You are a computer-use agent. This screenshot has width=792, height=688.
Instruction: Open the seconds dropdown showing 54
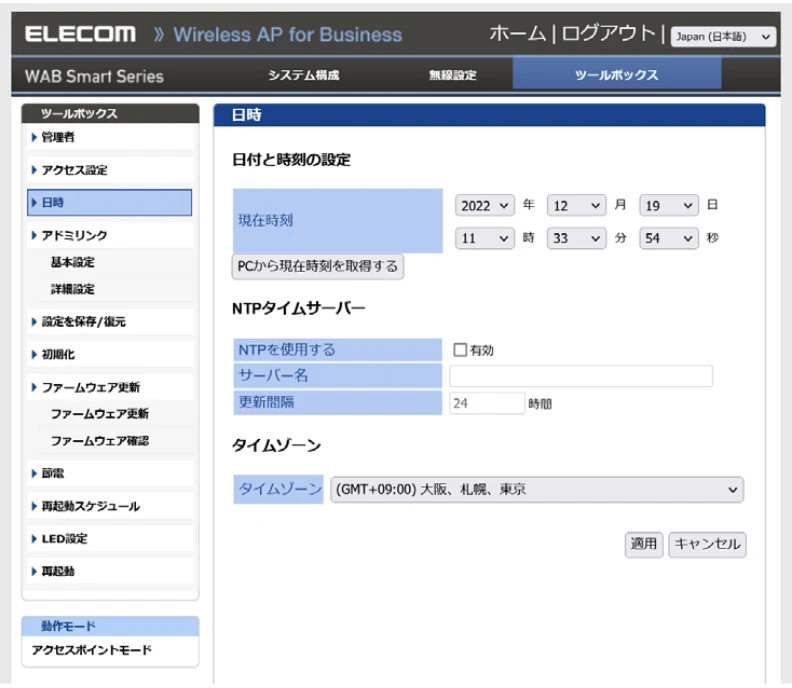point(669,238)
